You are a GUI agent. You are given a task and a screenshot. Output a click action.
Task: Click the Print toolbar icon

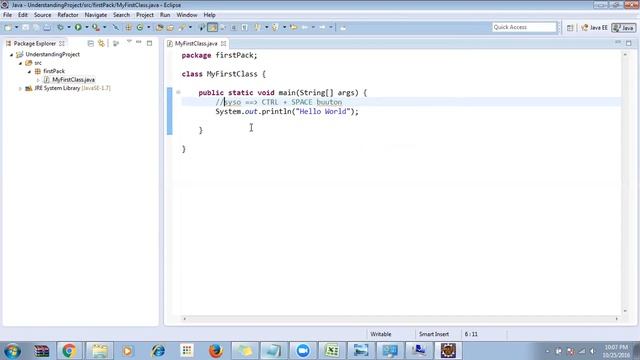[x=47, y=27]
